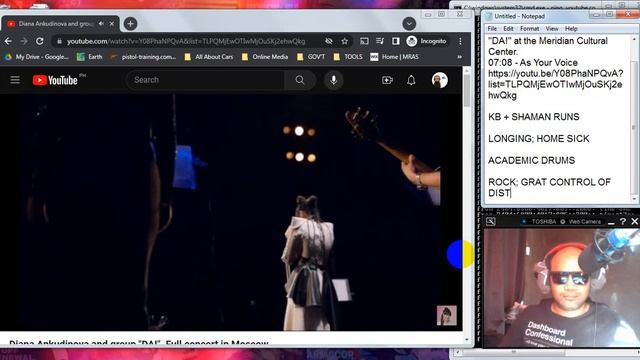Click the 'ACADEMIC DRUMS' line in Notepad
The image size is (640, 360).
531,160
